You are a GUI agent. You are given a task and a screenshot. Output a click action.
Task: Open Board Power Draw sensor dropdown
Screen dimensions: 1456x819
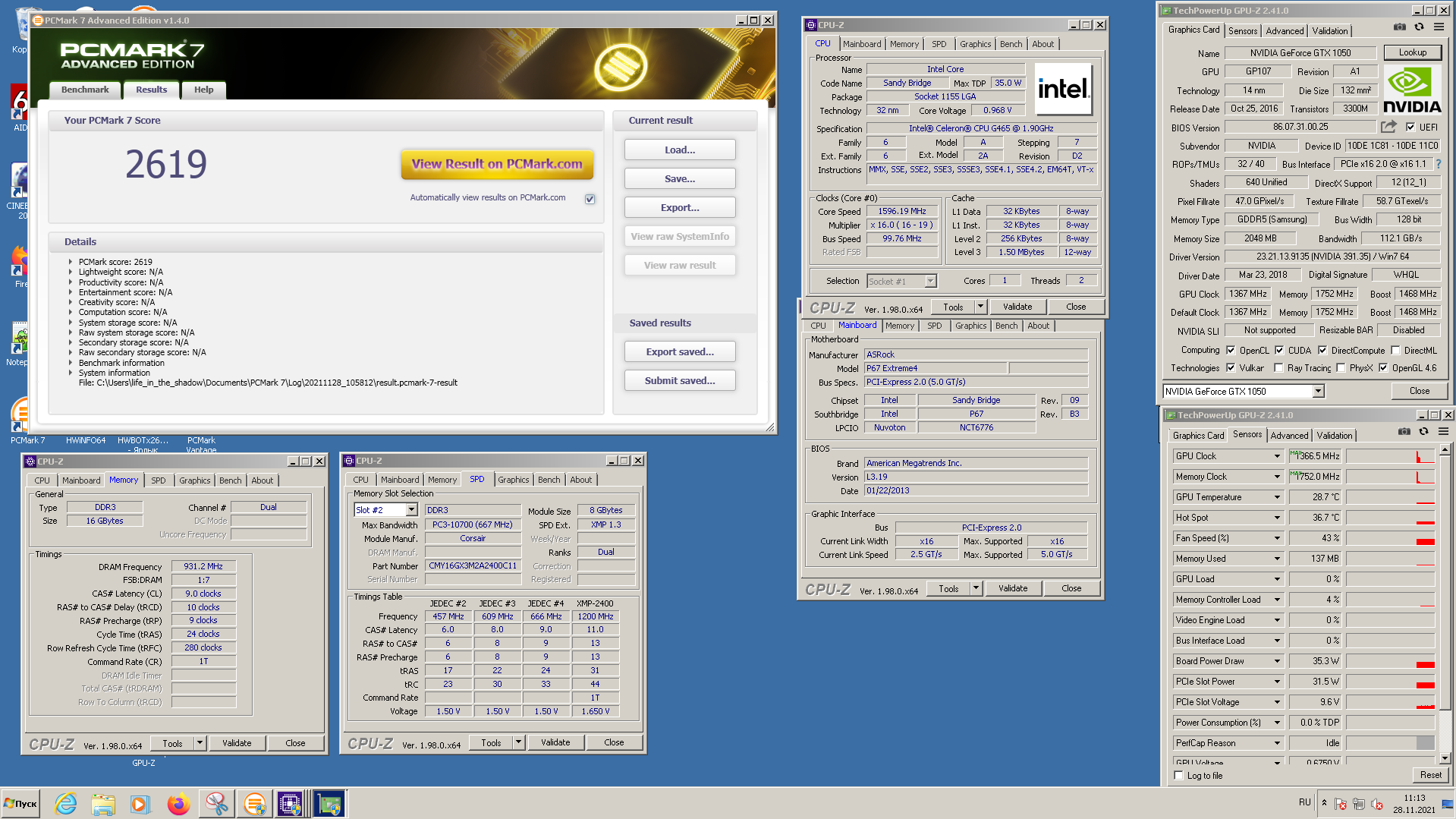click(x=1277, y=661)
